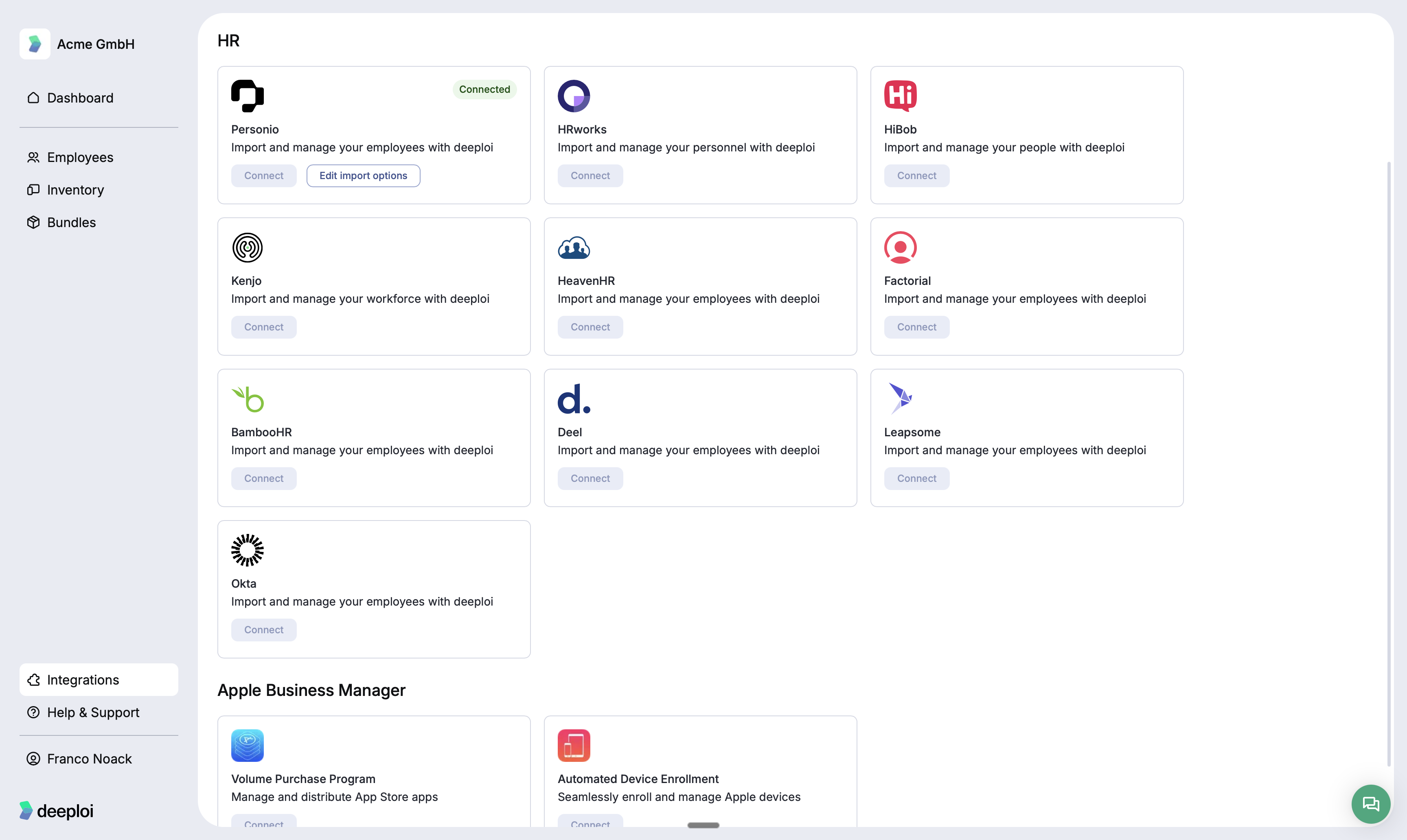Connect the Leapsome integration
Image resolution: width=1407 pixels, height=840 pixels.
point(917,478)
